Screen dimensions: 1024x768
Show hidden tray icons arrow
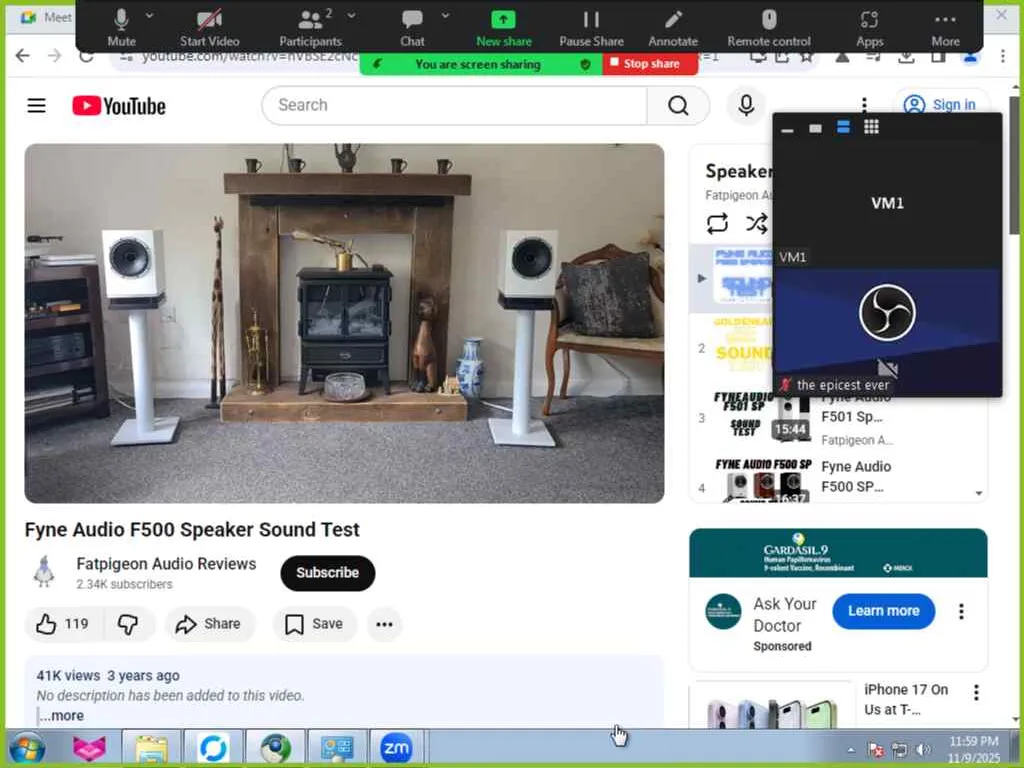tap(850, 750)
